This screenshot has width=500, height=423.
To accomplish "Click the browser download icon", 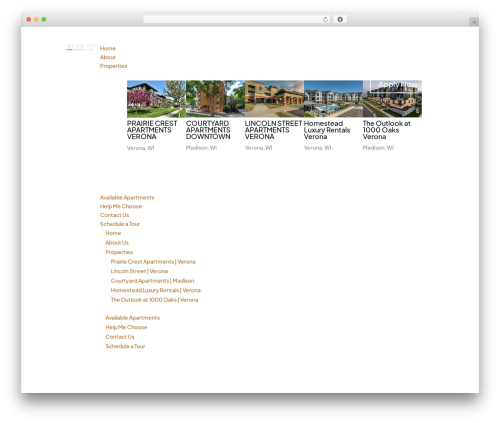I will click(340, 19).
